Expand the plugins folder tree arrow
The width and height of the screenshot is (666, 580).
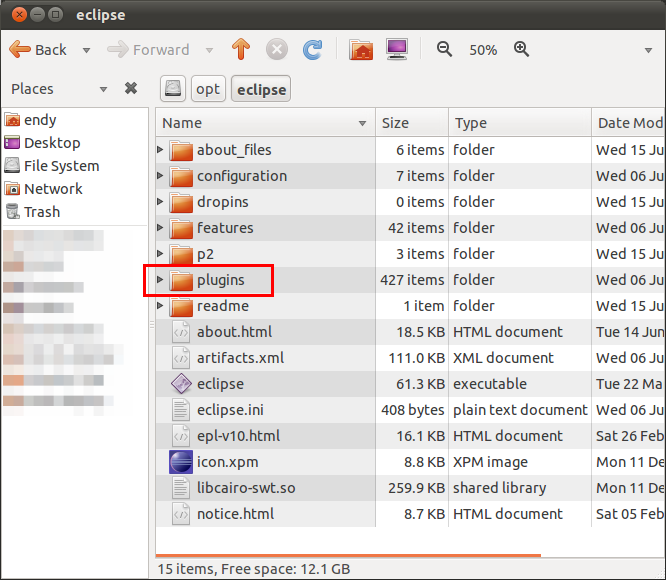coord(160,280)
